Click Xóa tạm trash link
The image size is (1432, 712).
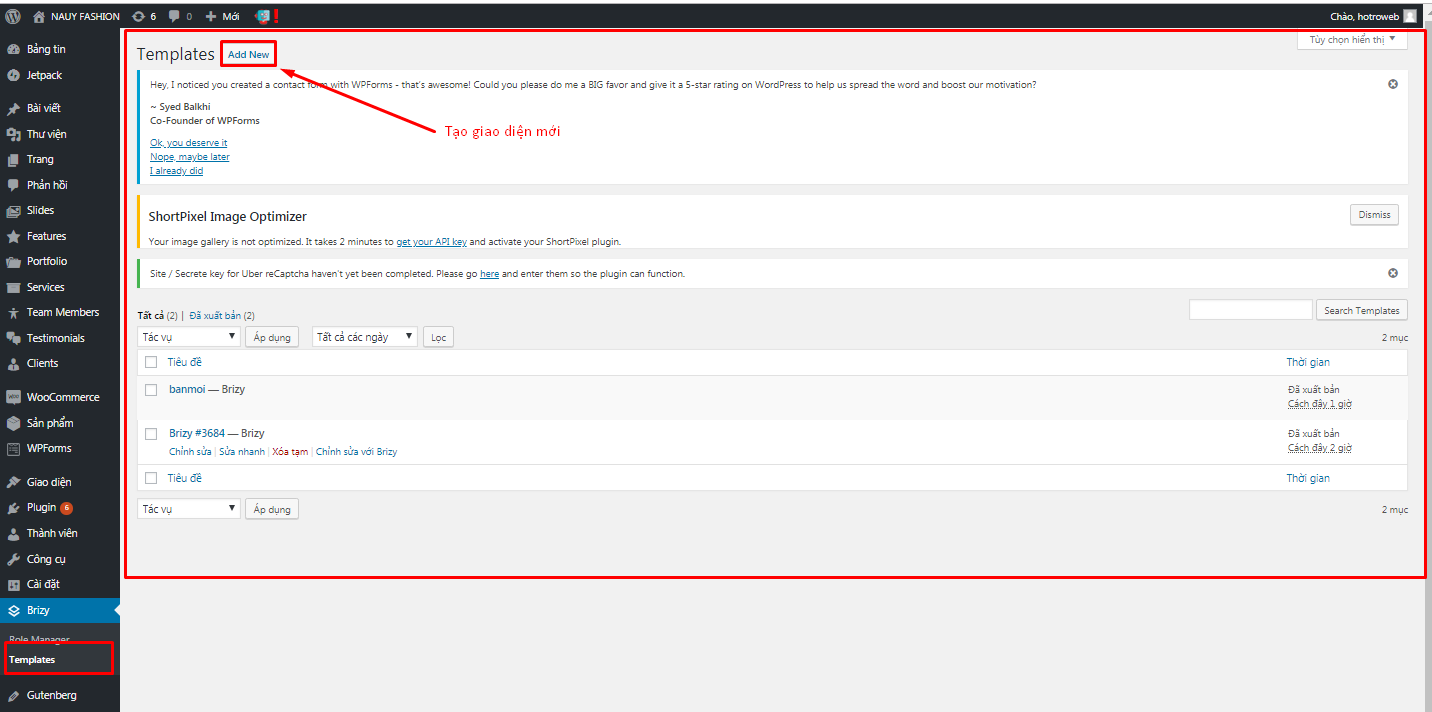[x=290, y=452]
